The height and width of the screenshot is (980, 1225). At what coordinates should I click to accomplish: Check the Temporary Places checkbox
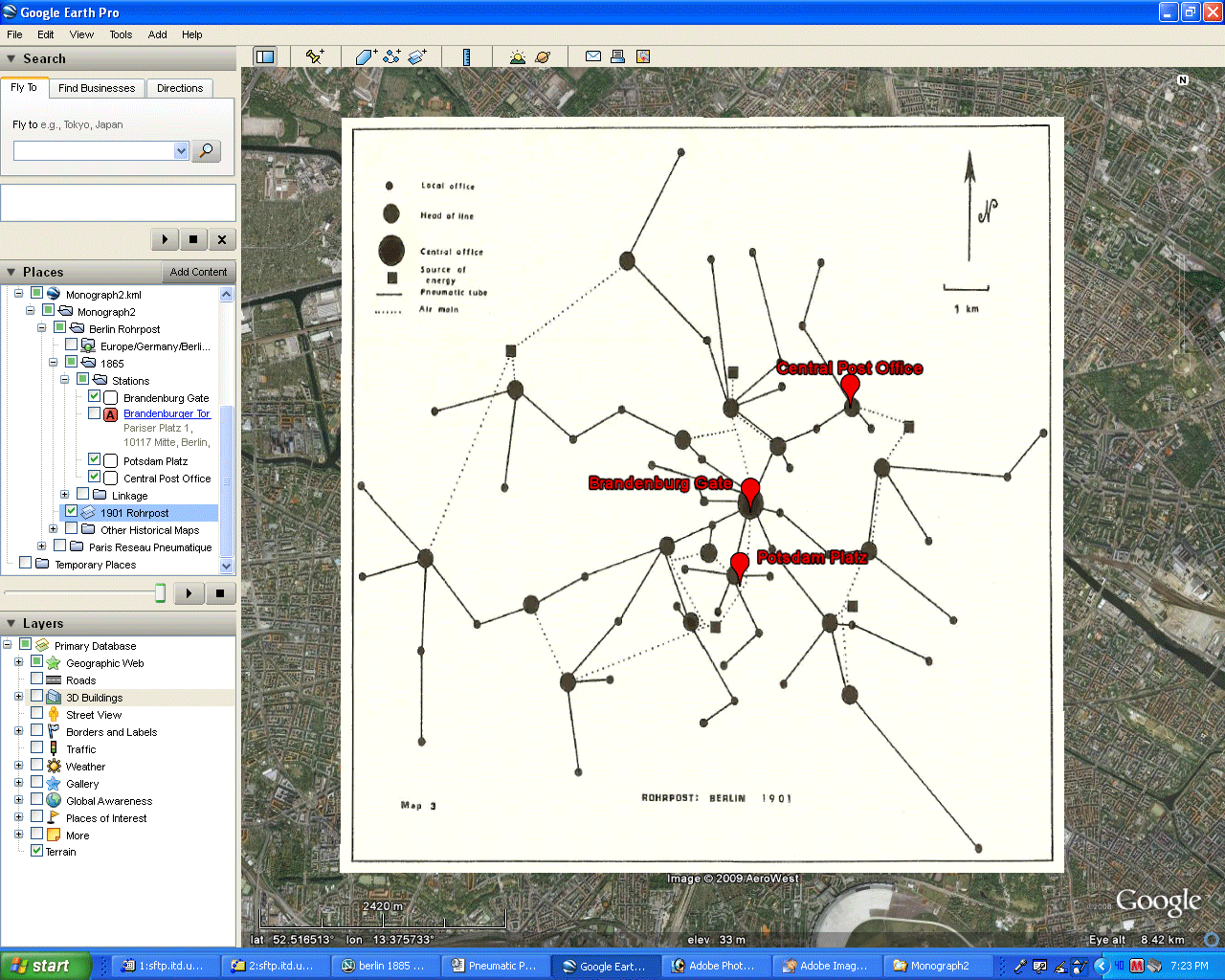[x=26, y=563]
